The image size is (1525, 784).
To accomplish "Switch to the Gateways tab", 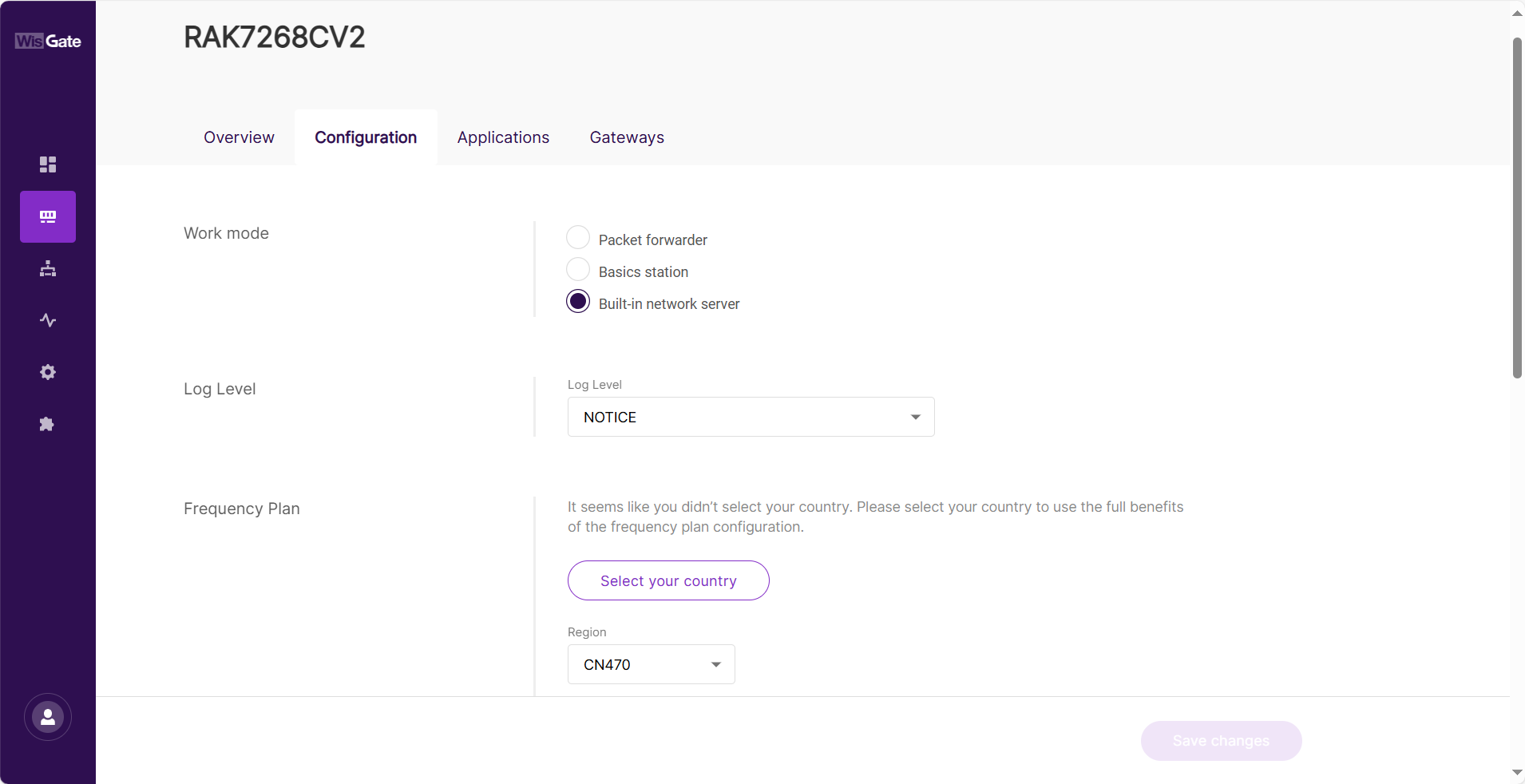I will (627, 137).
